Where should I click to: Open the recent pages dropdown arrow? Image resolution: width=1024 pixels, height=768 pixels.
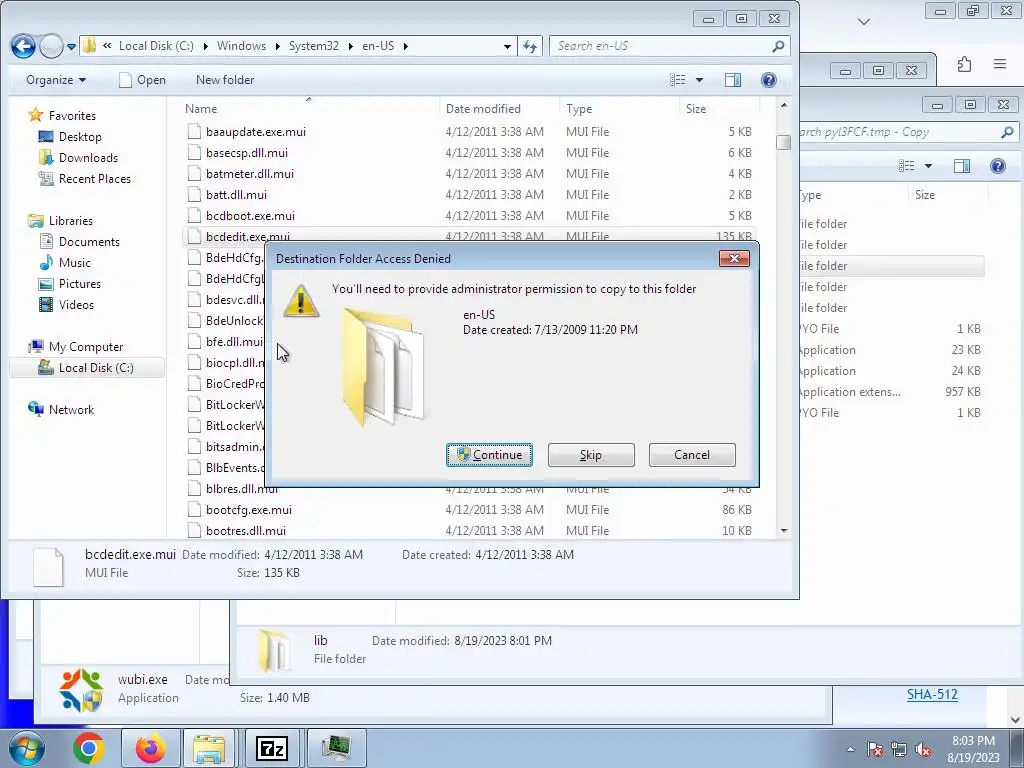pos(71,46)
